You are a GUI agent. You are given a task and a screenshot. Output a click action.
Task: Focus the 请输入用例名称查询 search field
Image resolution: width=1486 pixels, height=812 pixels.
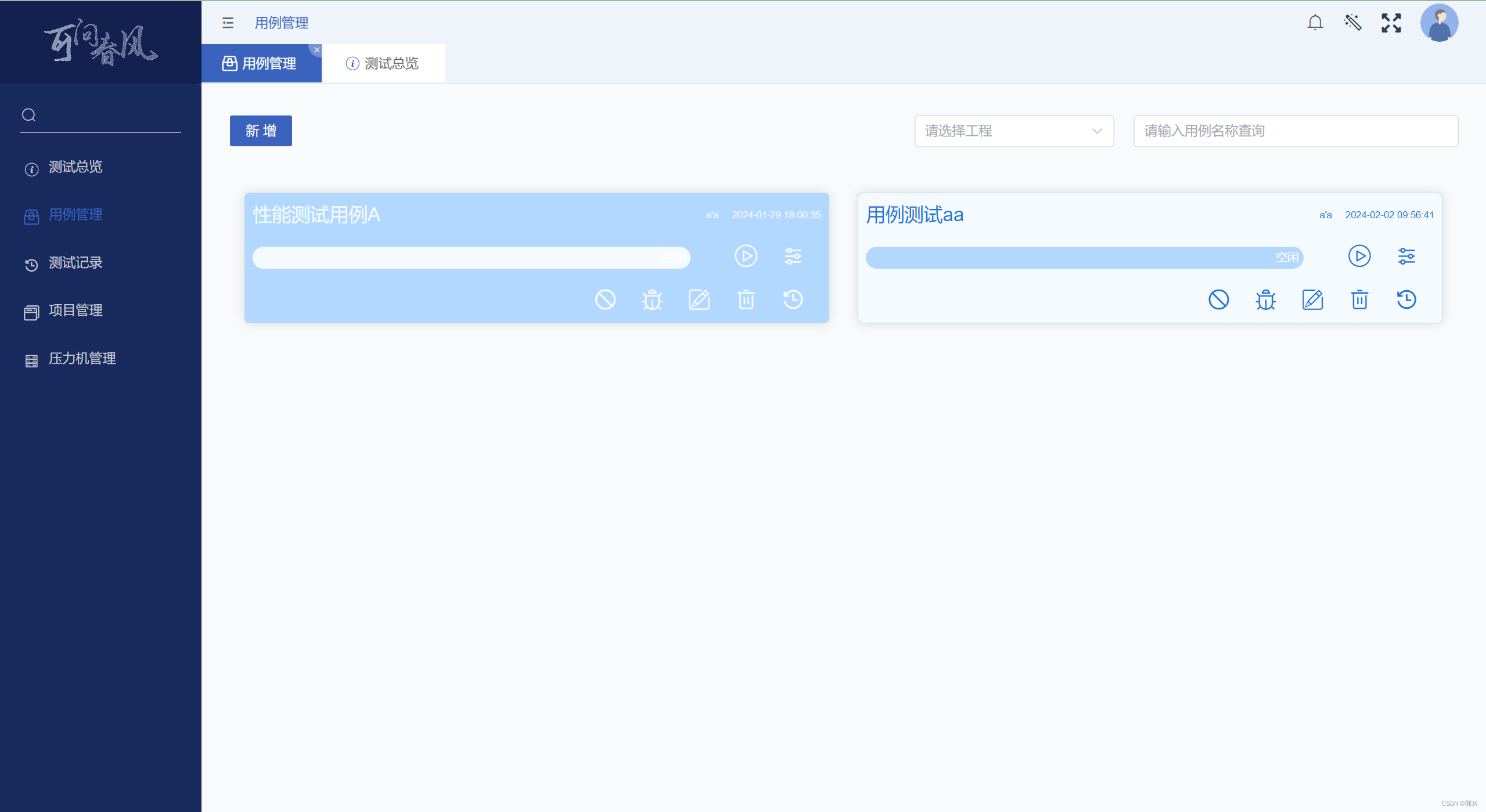[x=1295, y=131]
